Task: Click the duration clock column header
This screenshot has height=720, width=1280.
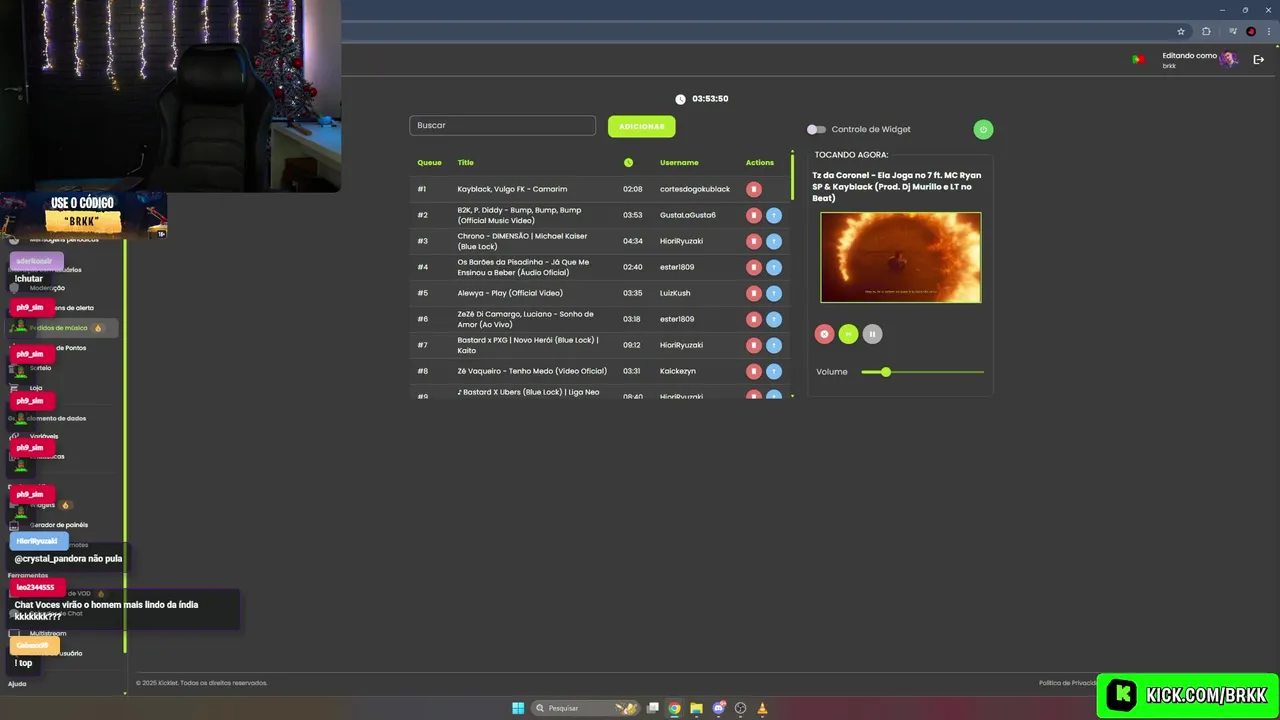Action: click(628, 162)
